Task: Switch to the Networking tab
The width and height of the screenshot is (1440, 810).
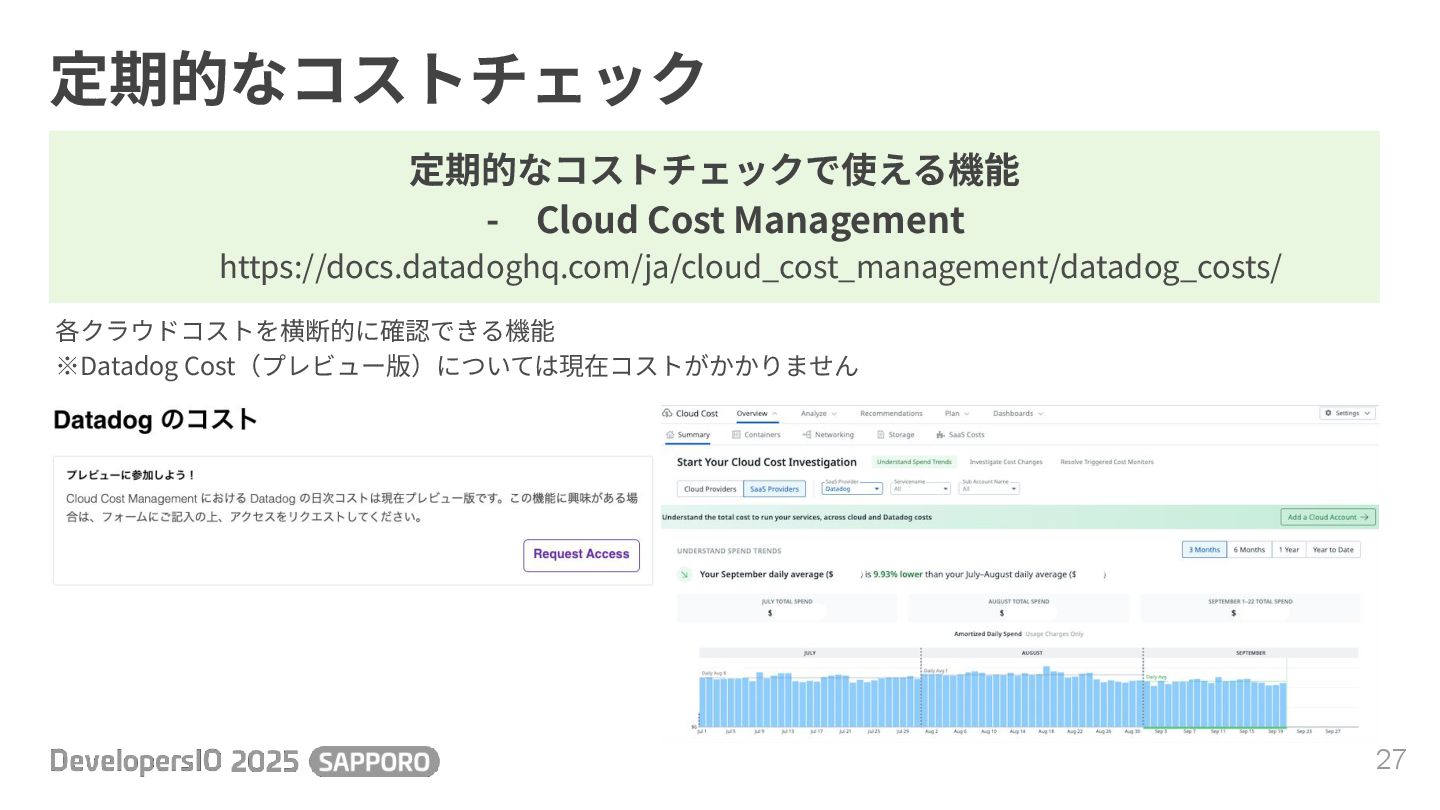Action: coord(828,435)
